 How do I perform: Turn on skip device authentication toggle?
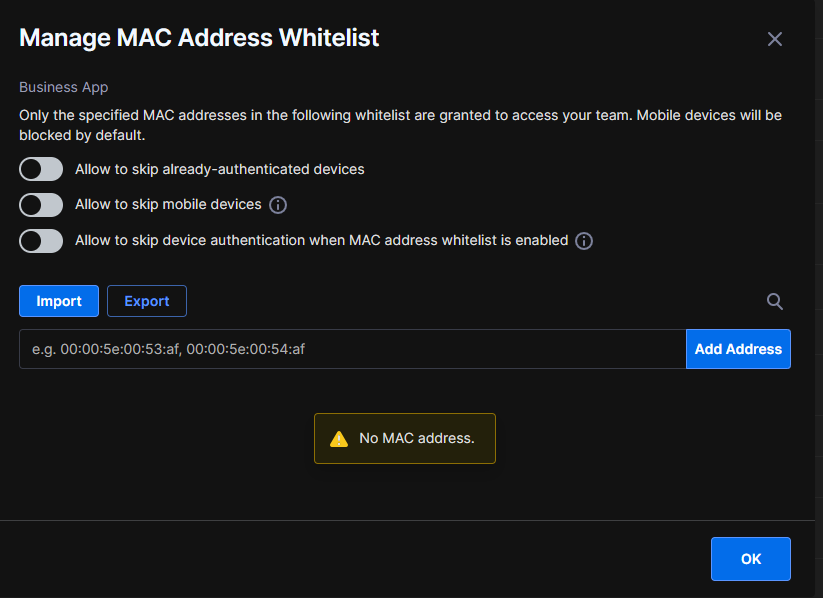tap(41, 241)
